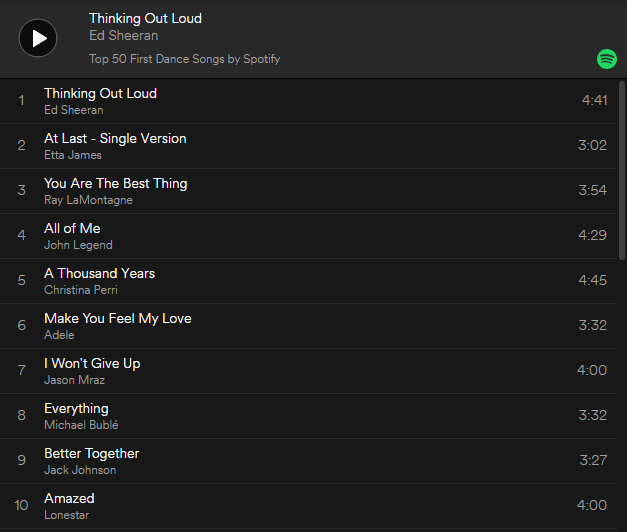
Task: Choose I Won't Give Up track
Action: point(92,363)
